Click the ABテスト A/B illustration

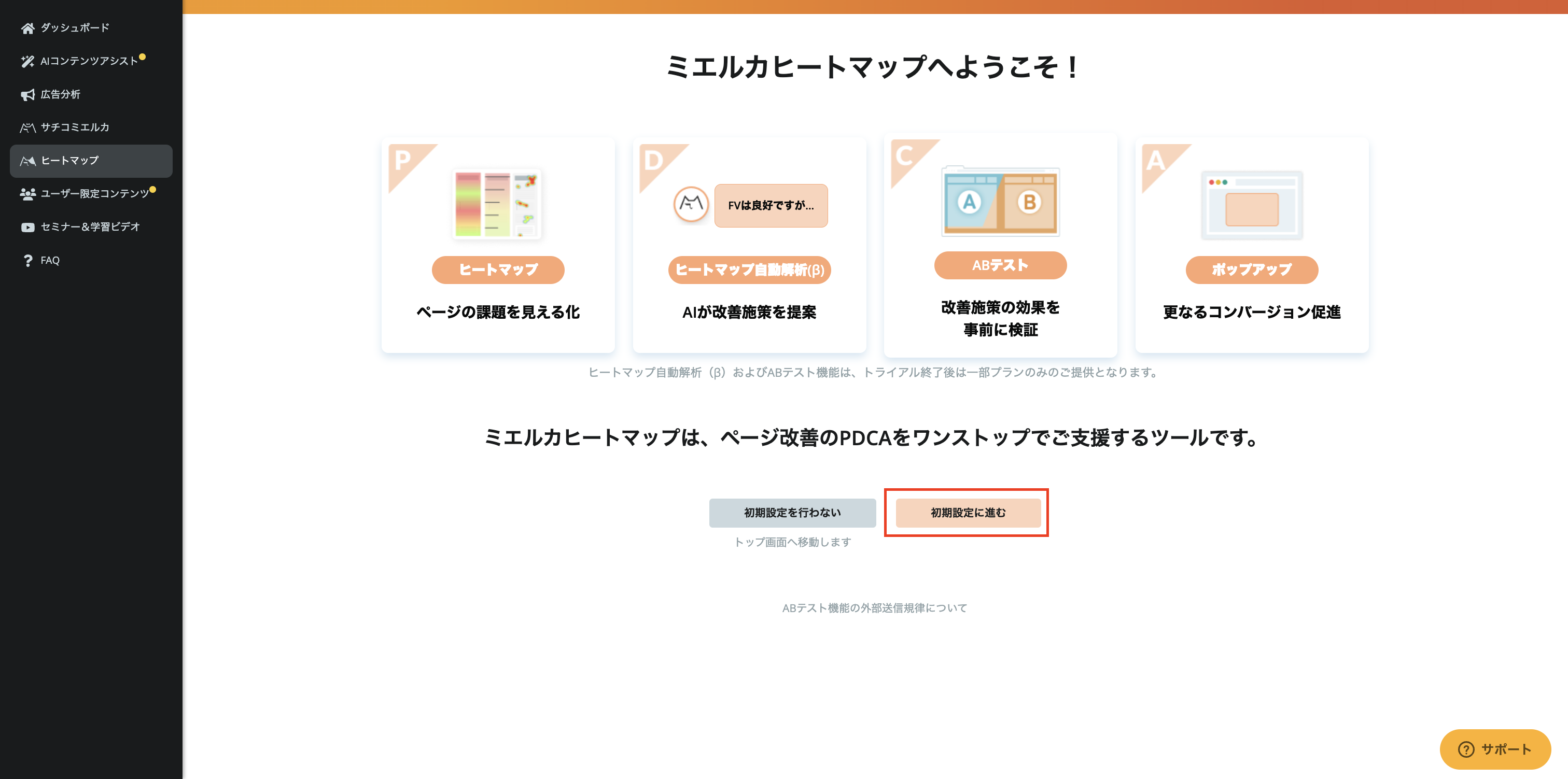click(x=1000, y=202)
